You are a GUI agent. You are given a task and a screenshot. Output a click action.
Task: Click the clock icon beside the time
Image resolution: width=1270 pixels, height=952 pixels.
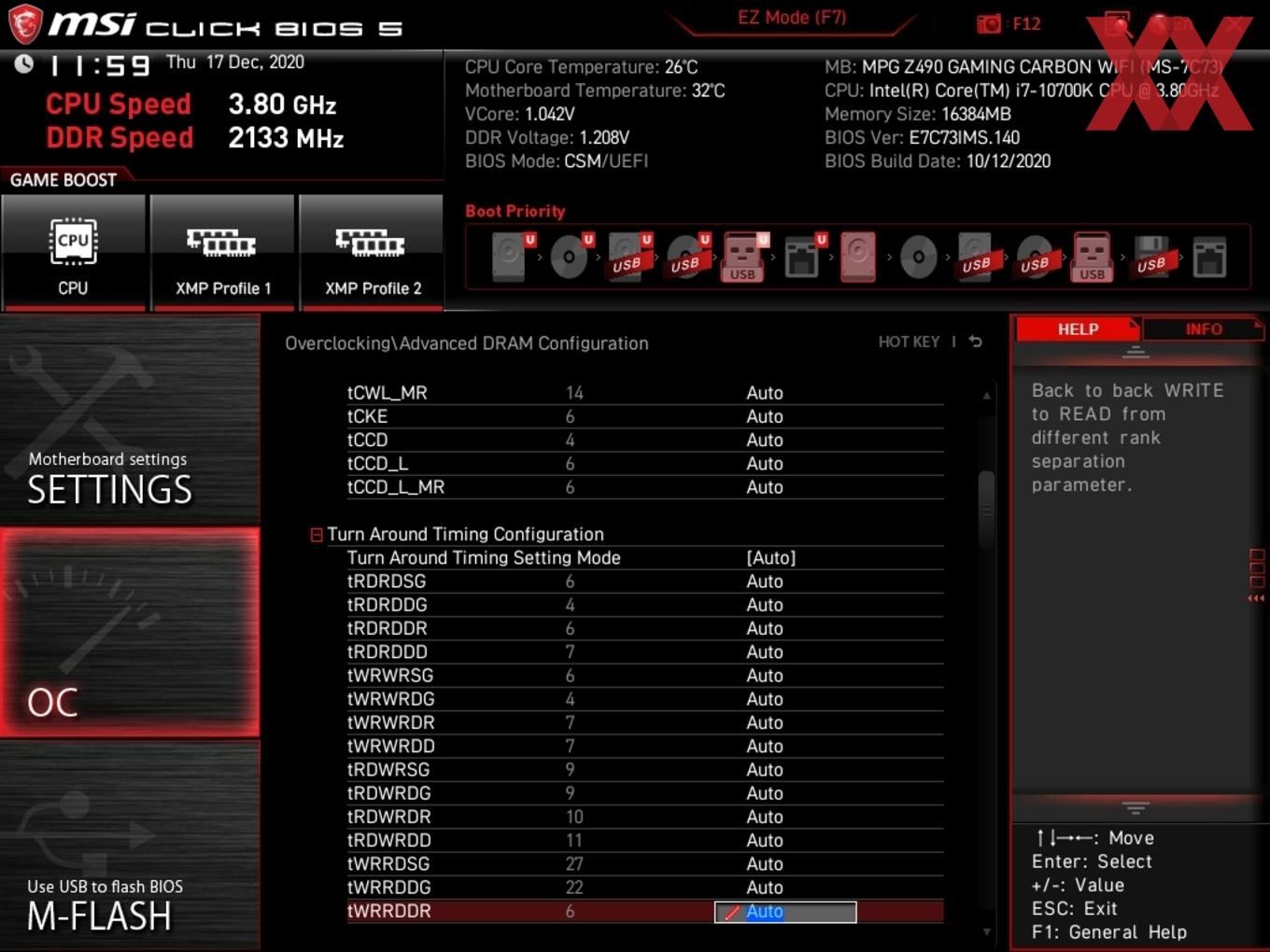click(23, 63)
